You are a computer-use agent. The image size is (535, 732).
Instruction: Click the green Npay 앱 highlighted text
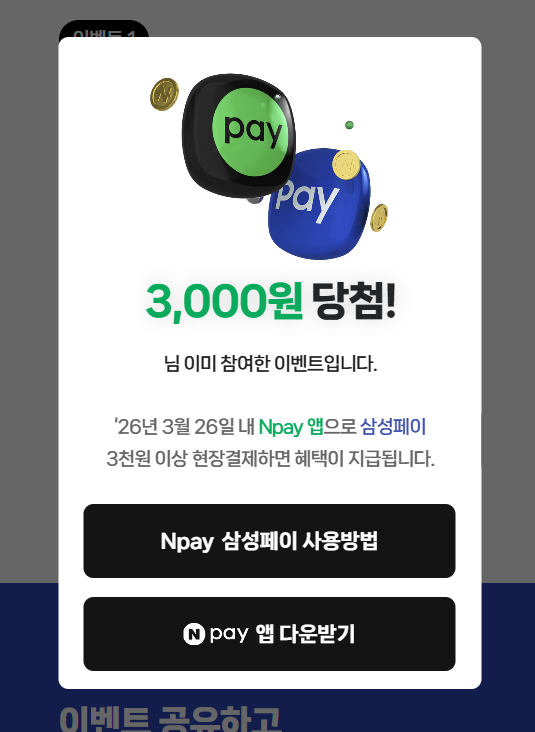click(291, 427)
